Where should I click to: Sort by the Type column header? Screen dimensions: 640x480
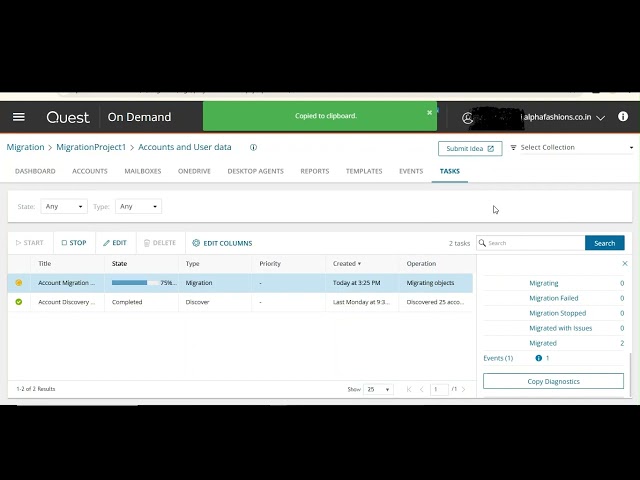[x=192, y=264]
